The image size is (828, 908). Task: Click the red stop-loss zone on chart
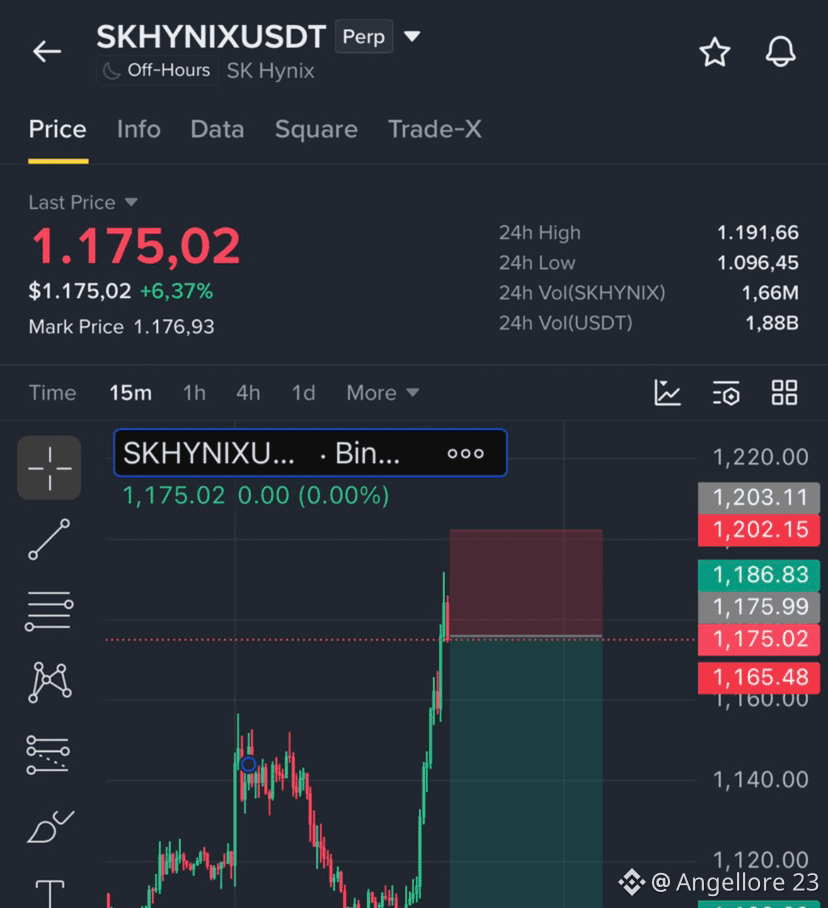click(526, 583)
